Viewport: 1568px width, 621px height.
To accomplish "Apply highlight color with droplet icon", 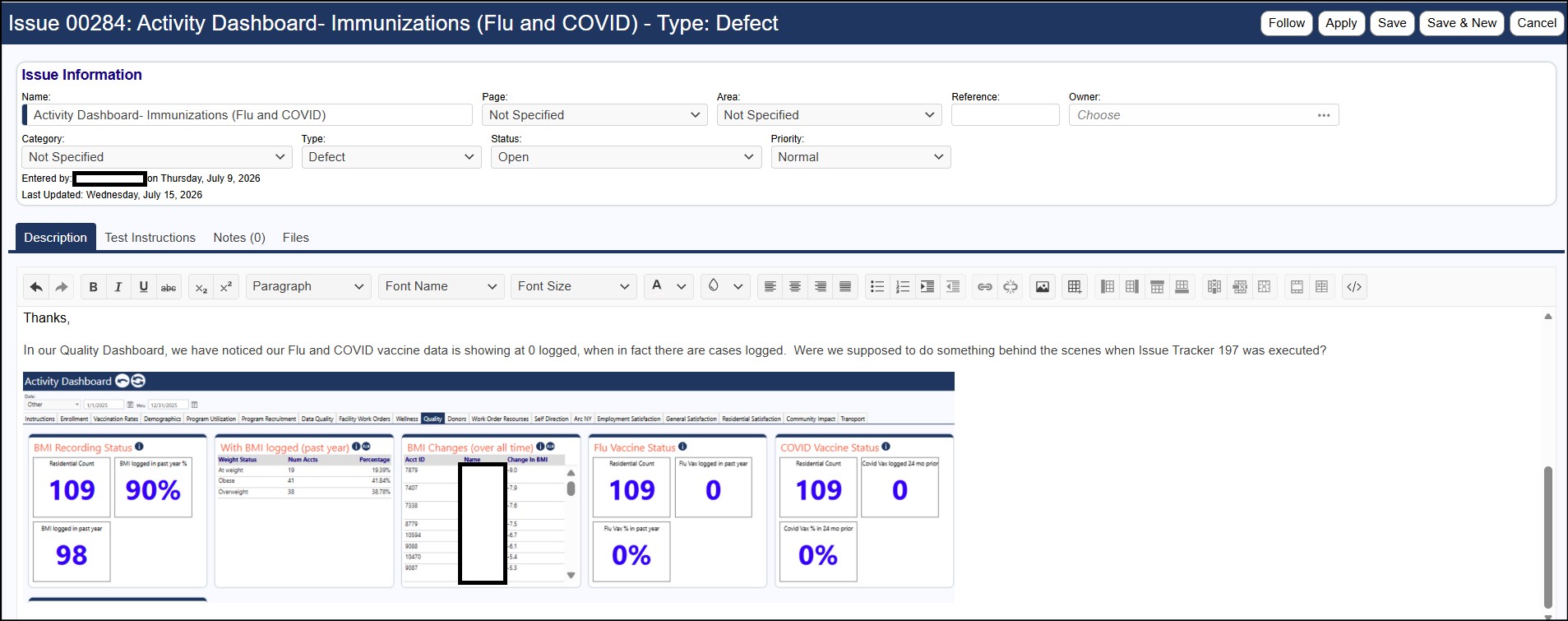I will click(x=714, y=286).
